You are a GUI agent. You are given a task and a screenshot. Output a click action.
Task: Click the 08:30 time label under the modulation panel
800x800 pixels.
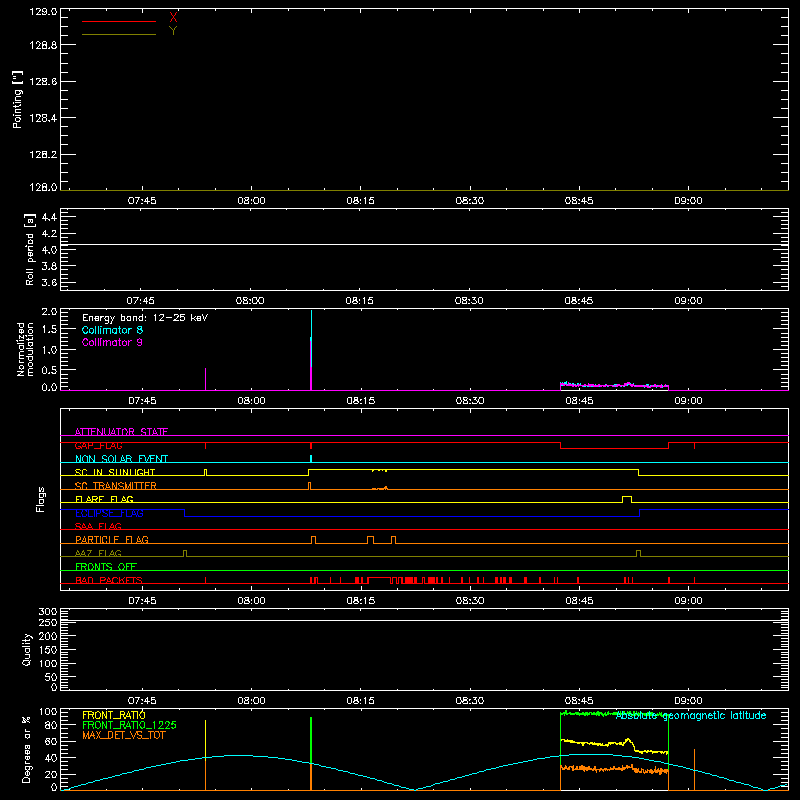[469, 401]
